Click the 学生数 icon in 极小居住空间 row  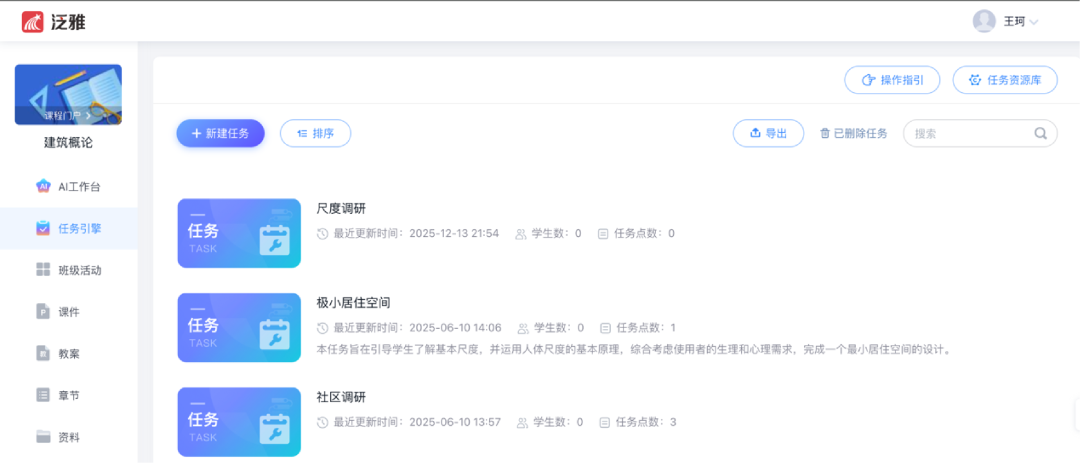[x=523, y=327]
